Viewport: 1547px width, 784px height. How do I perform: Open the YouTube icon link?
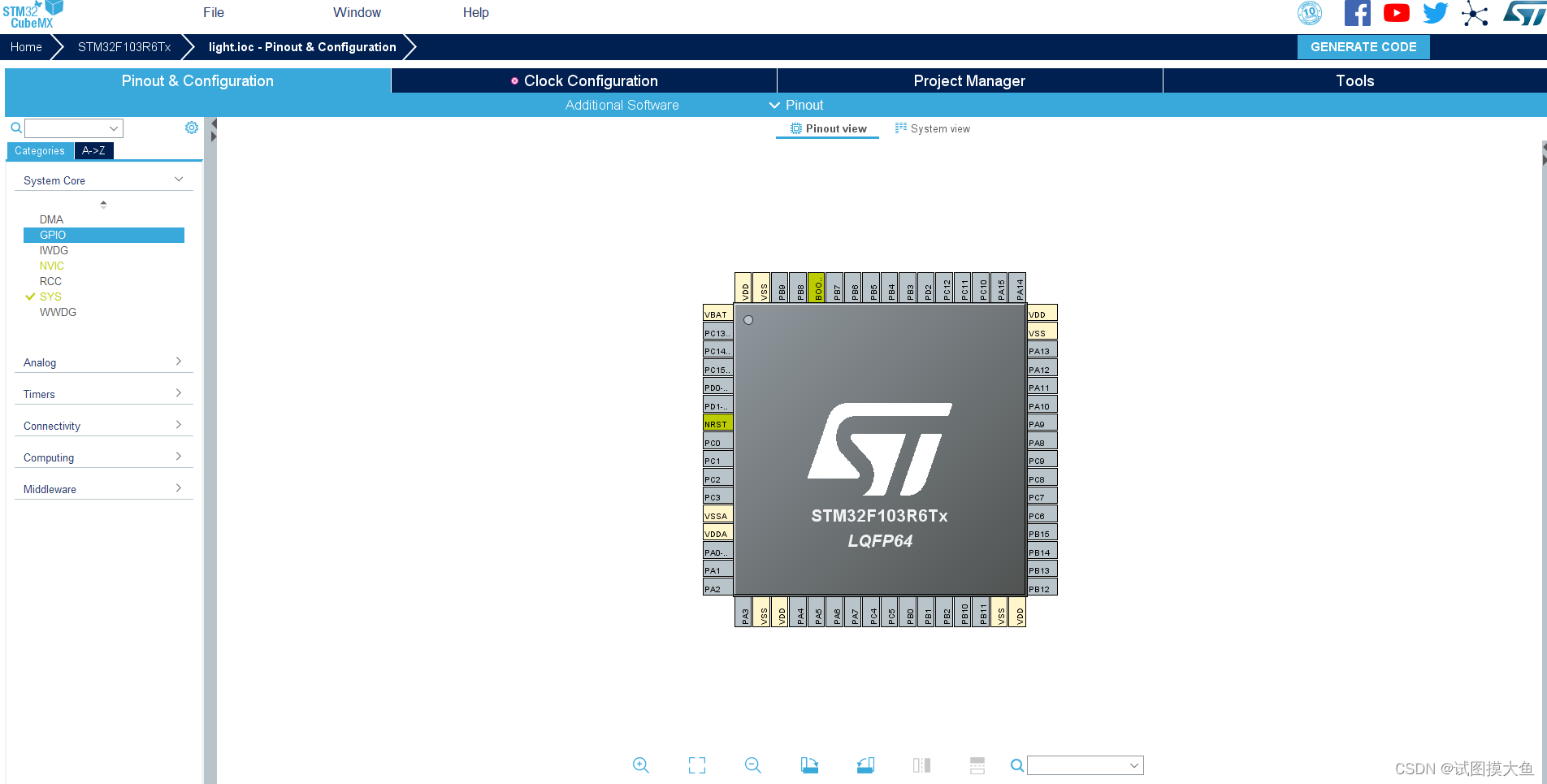1397,13
